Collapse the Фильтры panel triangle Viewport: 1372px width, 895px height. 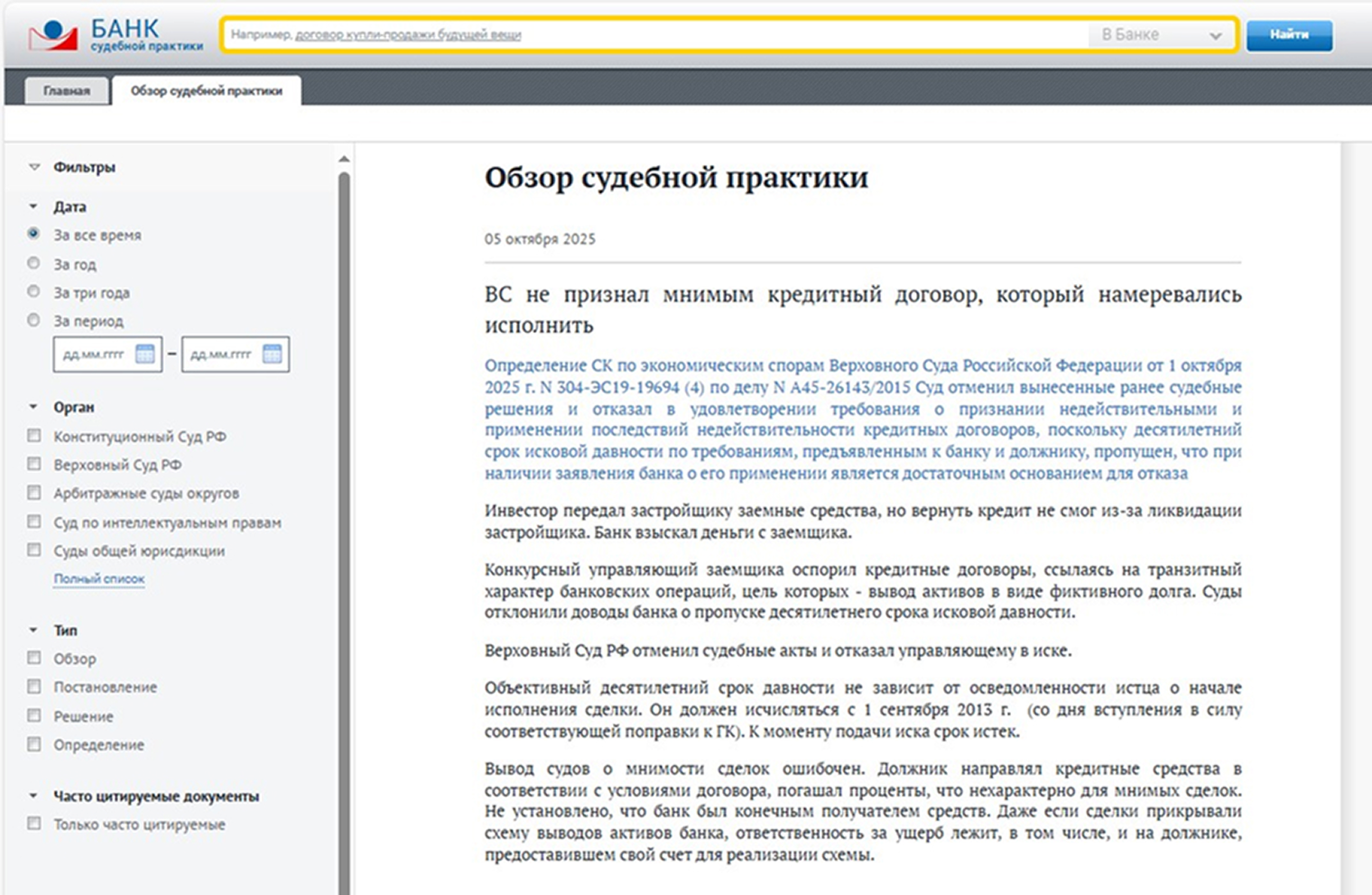[34, 167]
